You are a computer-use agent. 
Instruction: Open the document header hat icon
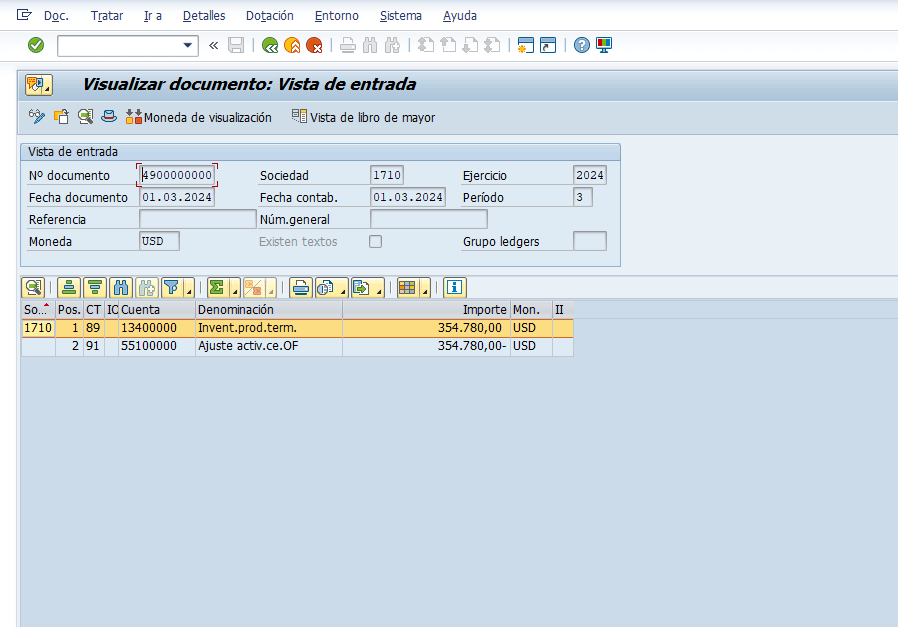coord(109,117)
